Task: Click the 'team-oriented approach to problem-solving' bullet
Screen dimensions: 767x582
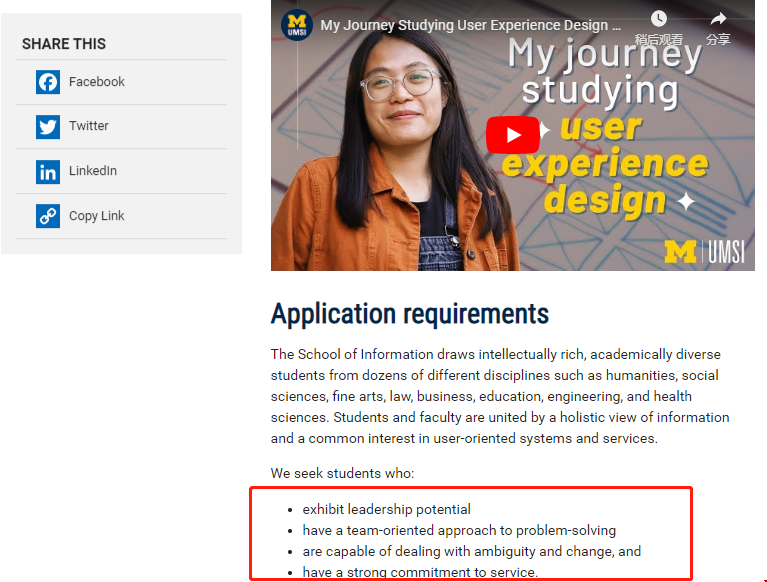Action: (459, 530)
